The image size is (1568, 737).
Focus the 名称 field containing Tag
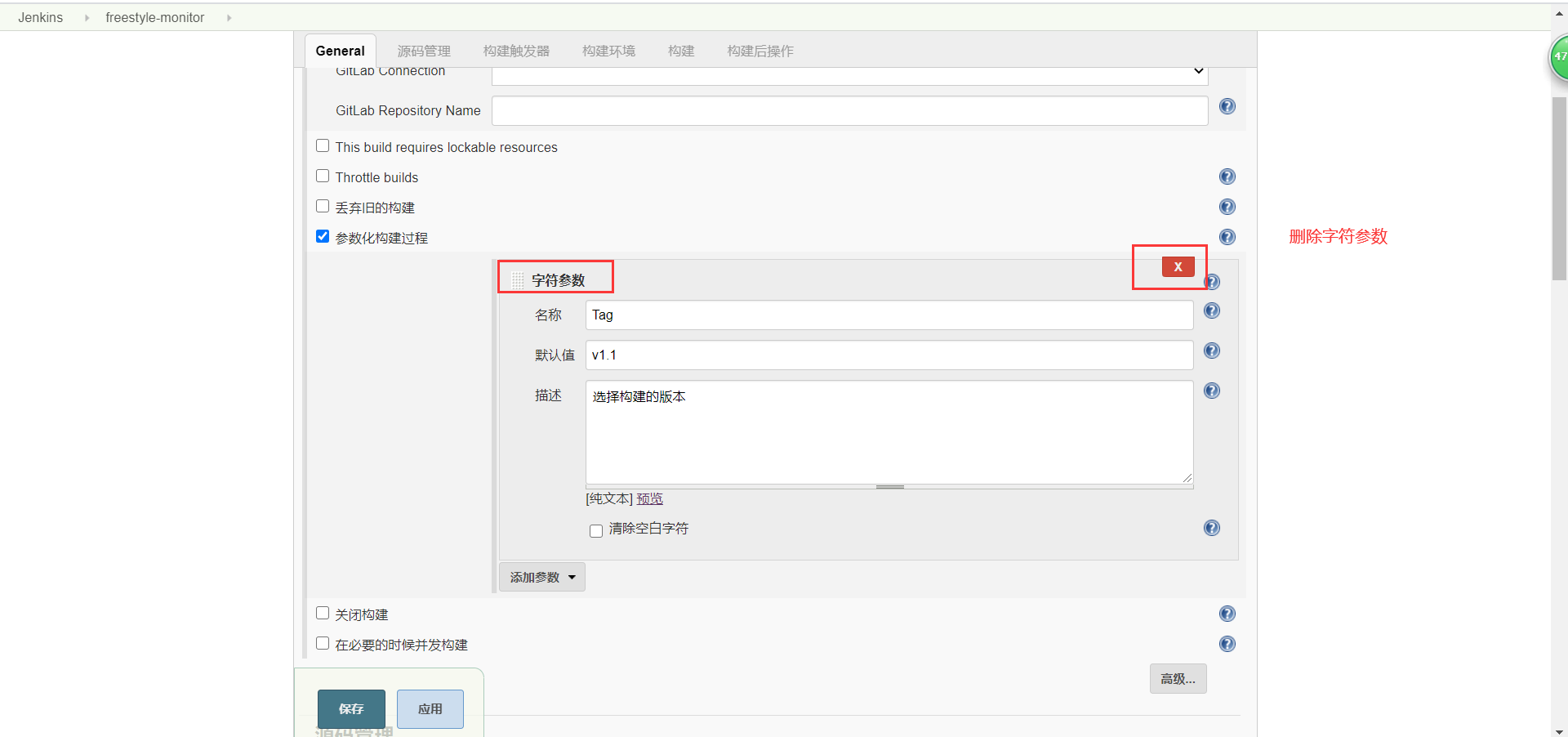[889, 315]
